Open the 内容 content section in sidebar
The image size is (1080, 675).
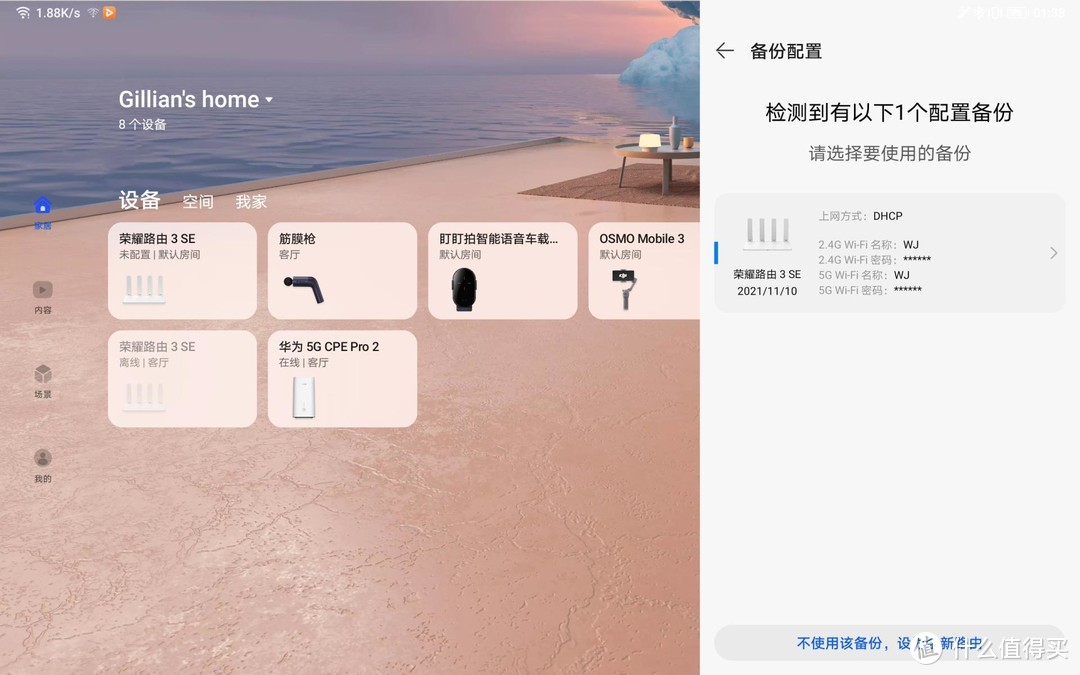43,298
